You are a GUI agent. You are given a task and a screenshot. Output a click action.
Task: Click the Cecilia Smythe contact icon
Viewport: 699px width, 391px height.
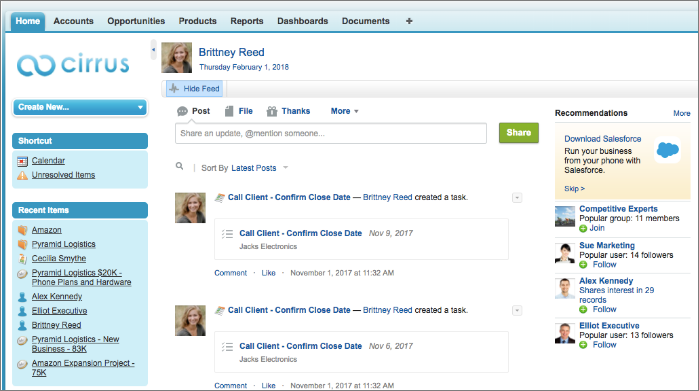point(22,259)
